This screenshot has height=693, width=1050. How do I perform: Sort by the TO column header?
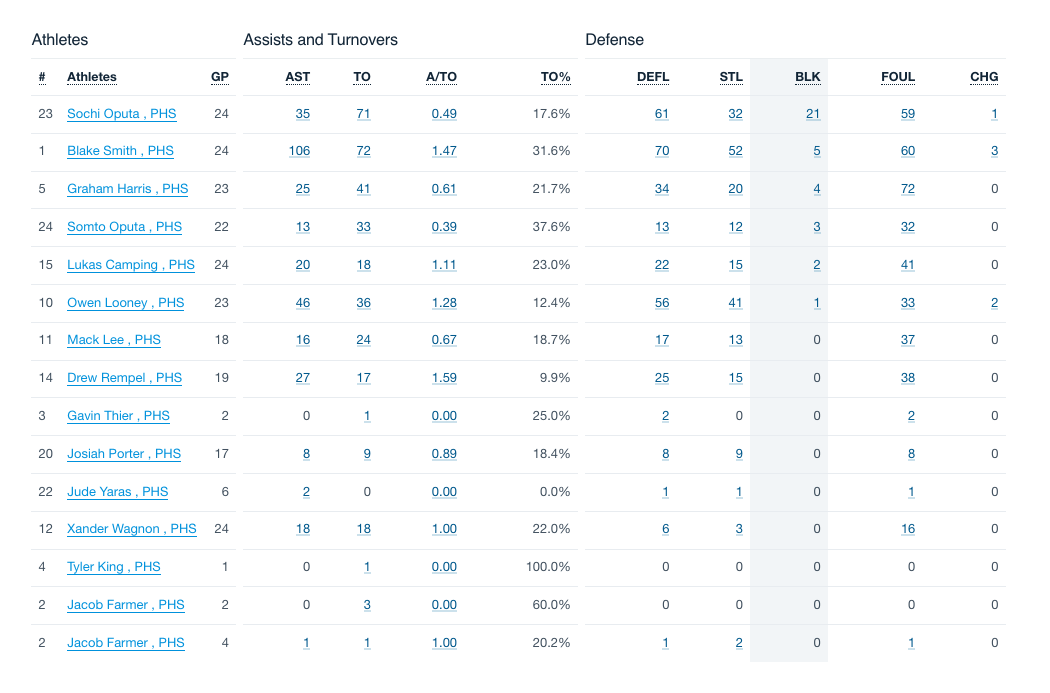(x=362, y=77)
